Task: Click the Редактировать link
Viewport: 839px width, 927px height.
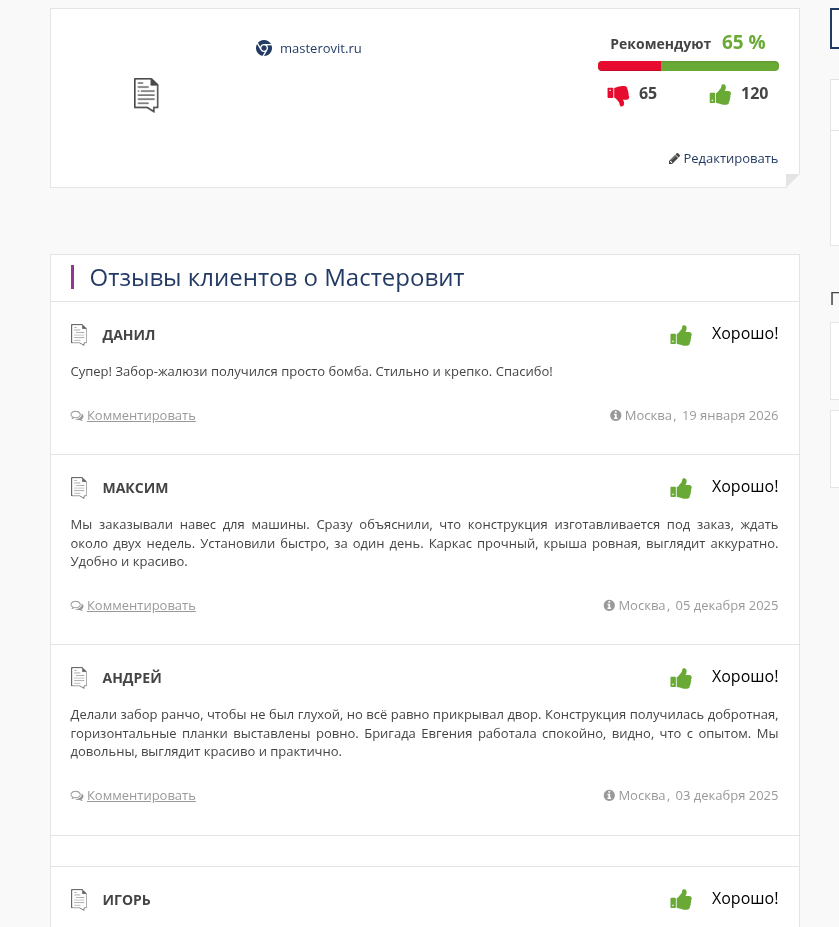Action: 730,158
